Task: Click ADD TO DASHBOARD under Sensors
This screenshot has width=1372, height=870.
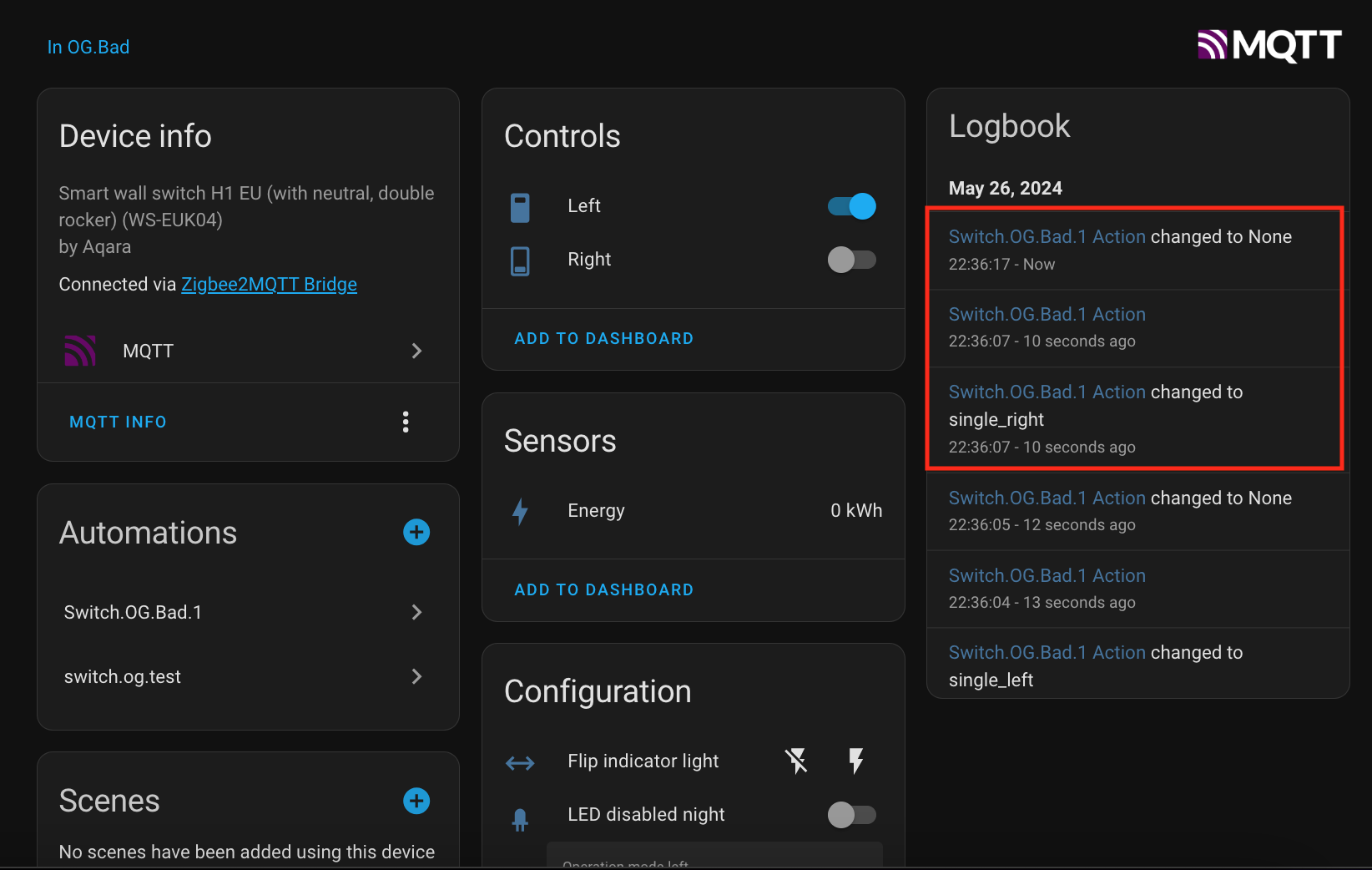Action: pos(604,589)
